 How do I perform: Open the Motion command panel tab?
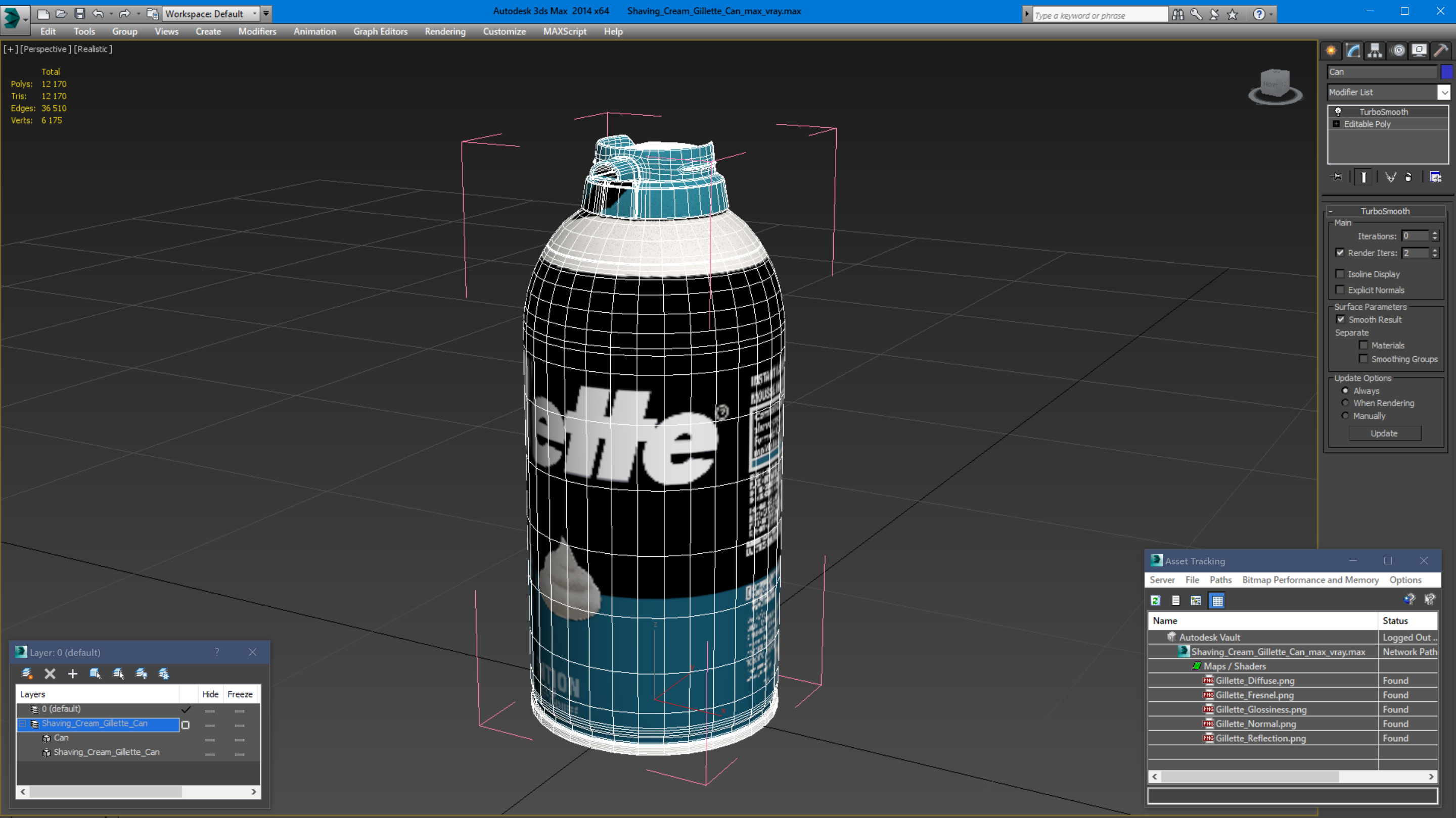(x=1398, y=51)
